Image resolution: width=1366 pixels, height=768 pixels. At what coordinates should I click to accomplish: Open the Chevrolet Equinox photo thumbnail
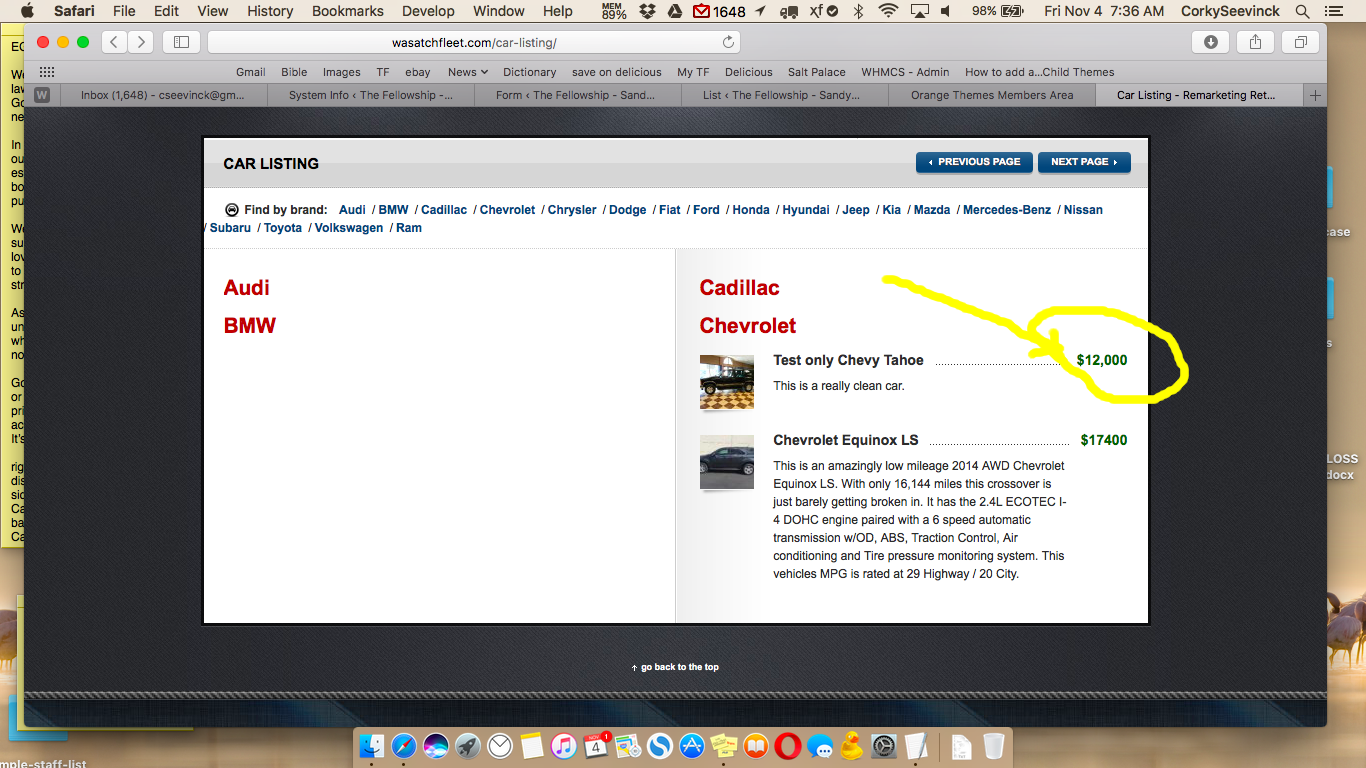point(727,462)
